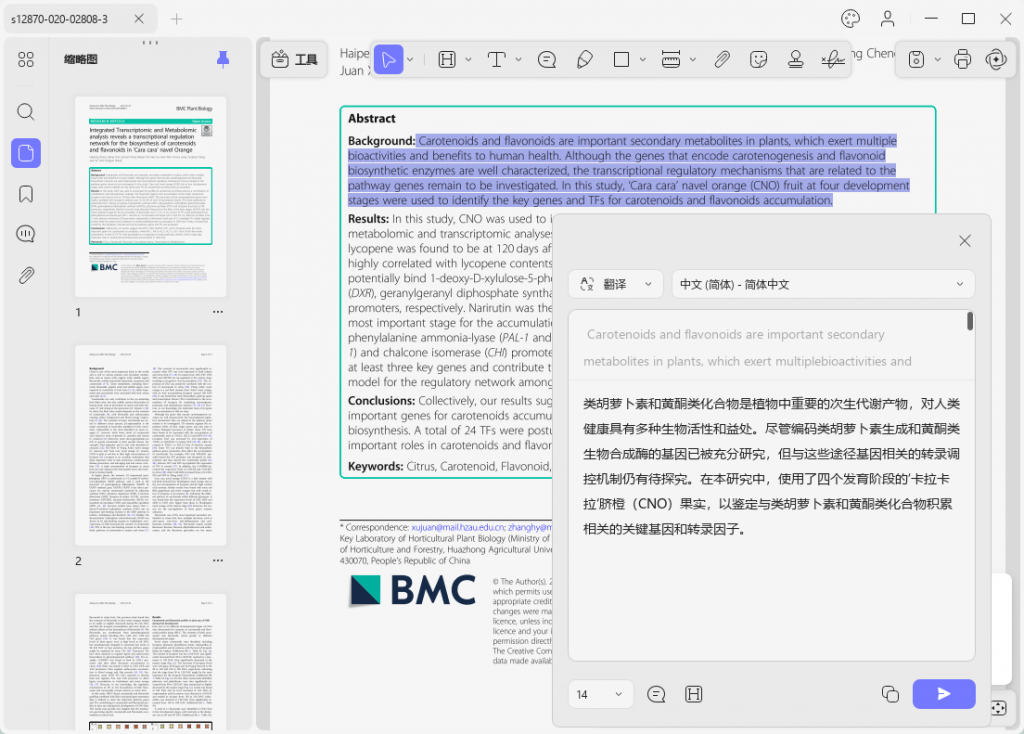
Task: Select the attachment paperclip tool
Action: [x=722, y=59]
